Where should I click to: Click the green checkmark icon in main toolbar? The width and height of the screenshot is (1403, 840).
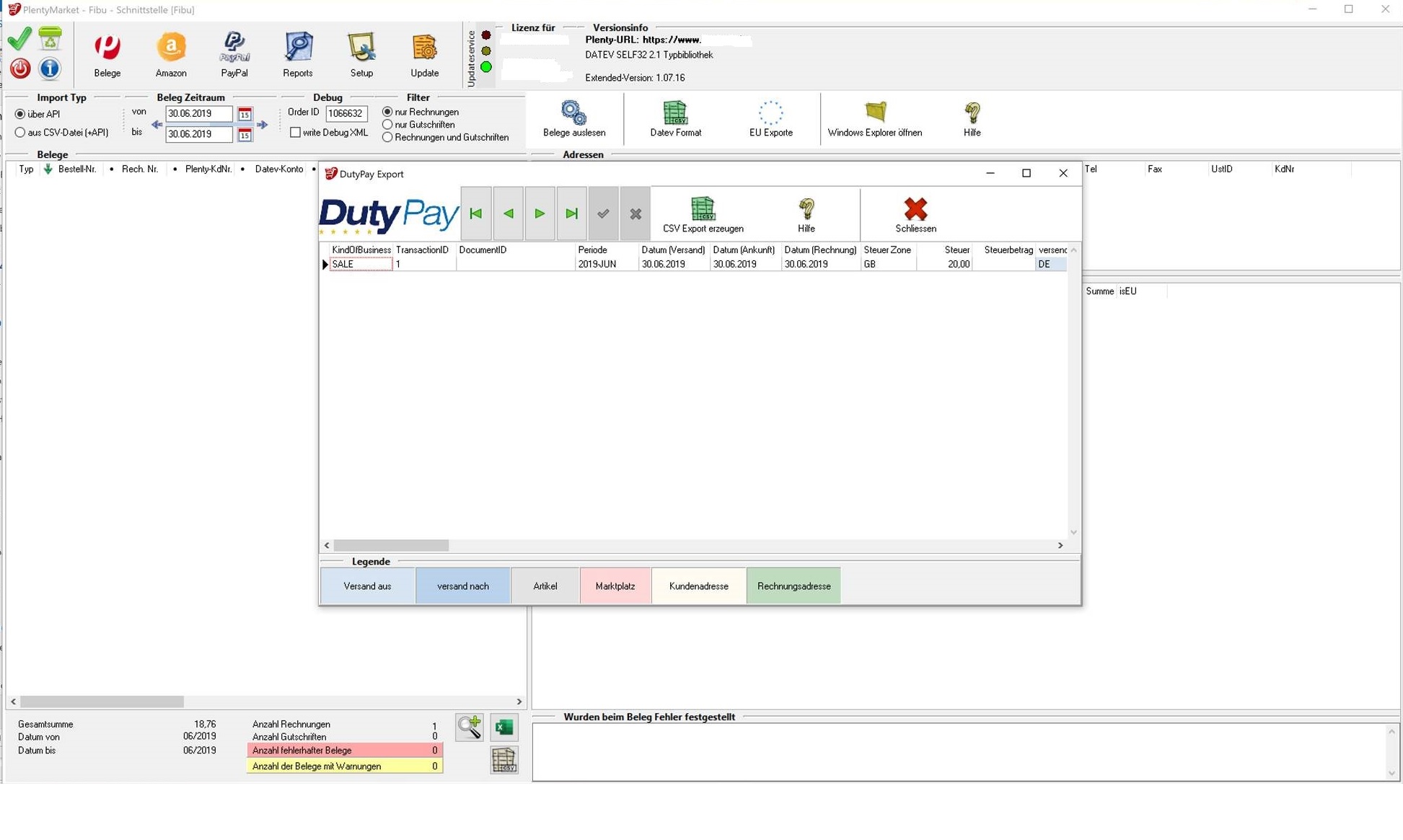point(20,38)
